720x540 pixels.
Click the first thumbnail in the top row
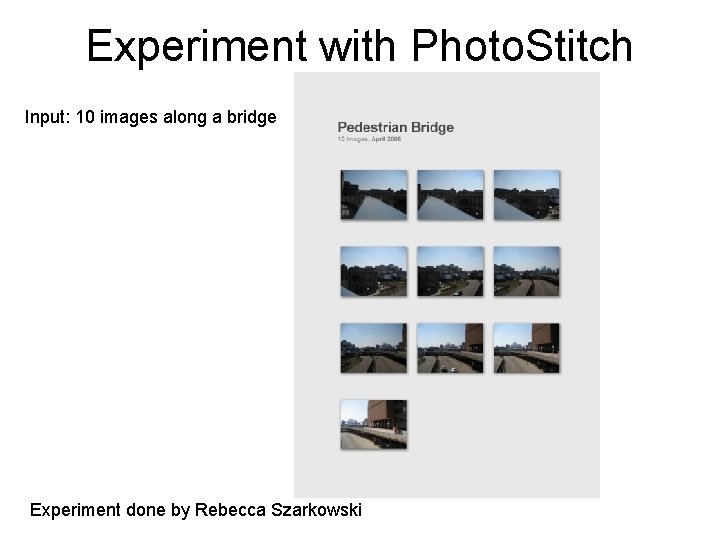(x=374, y=195)
